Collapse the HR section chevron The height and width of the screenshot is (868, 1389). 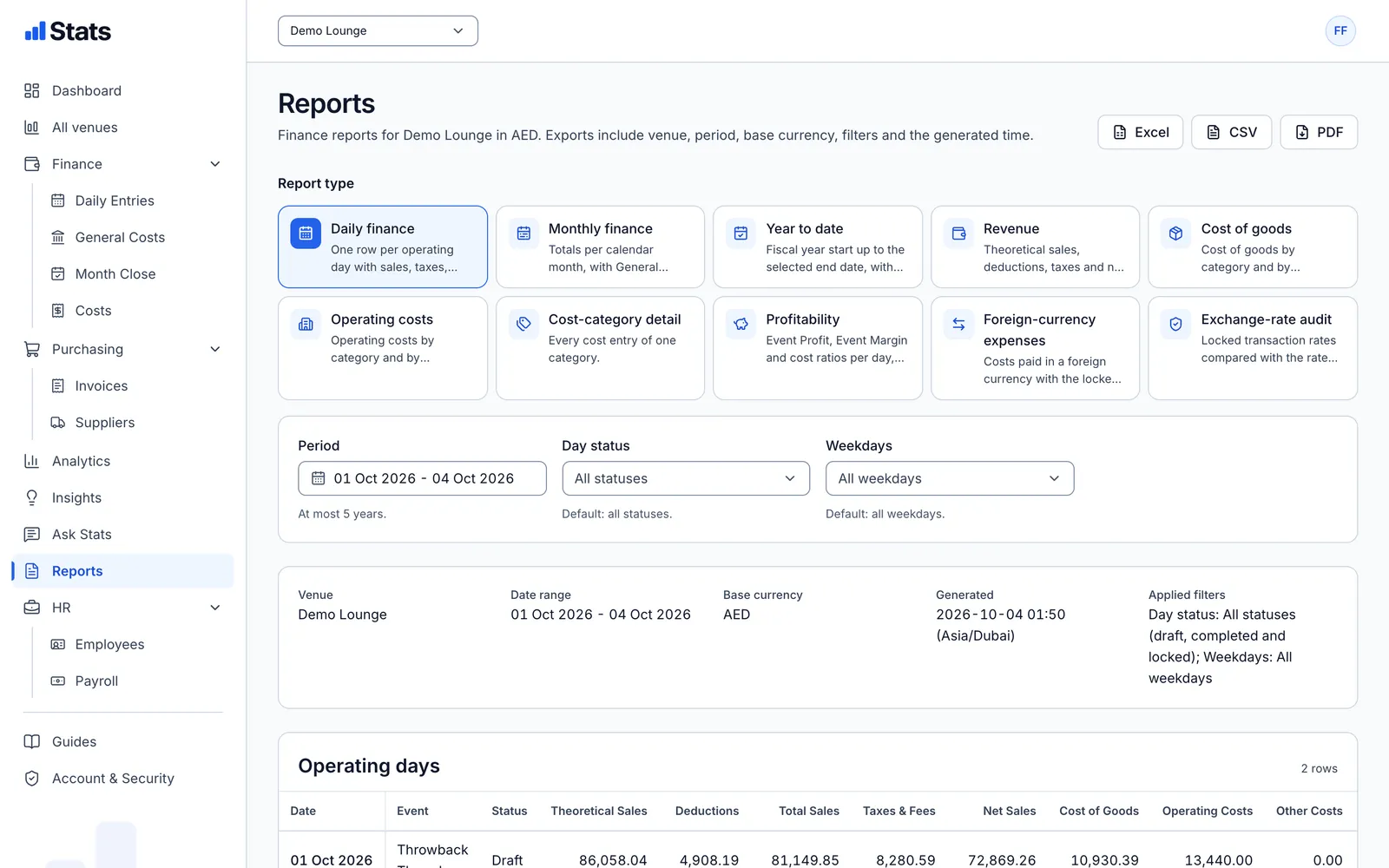[215, 608]
